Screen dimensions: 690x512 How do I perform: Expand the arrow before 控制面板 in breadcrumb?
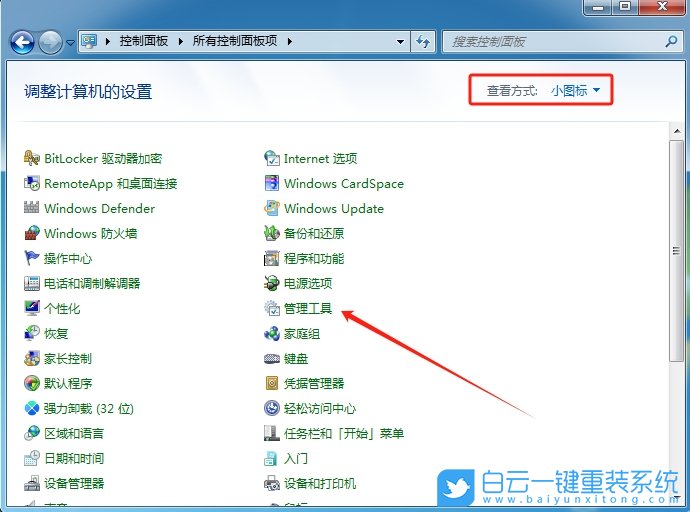[108, 41]
